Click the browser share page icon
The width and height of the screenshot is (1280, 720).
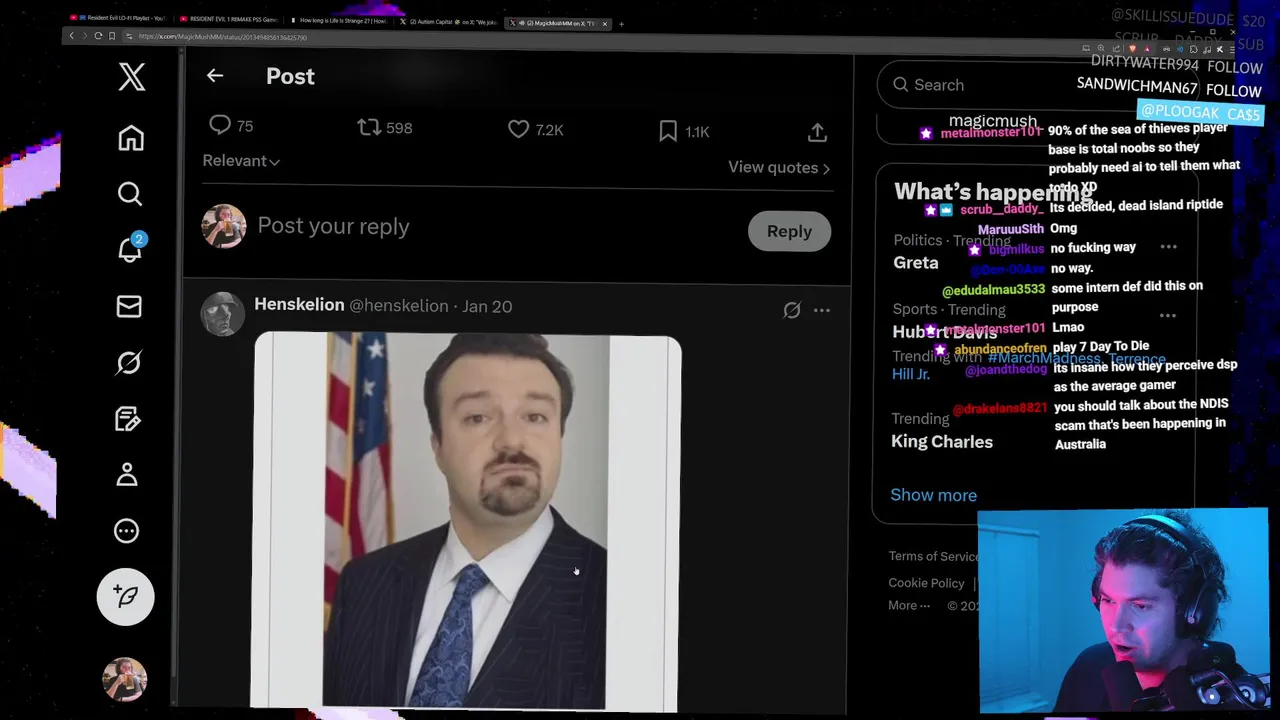tap(1116, 48)
